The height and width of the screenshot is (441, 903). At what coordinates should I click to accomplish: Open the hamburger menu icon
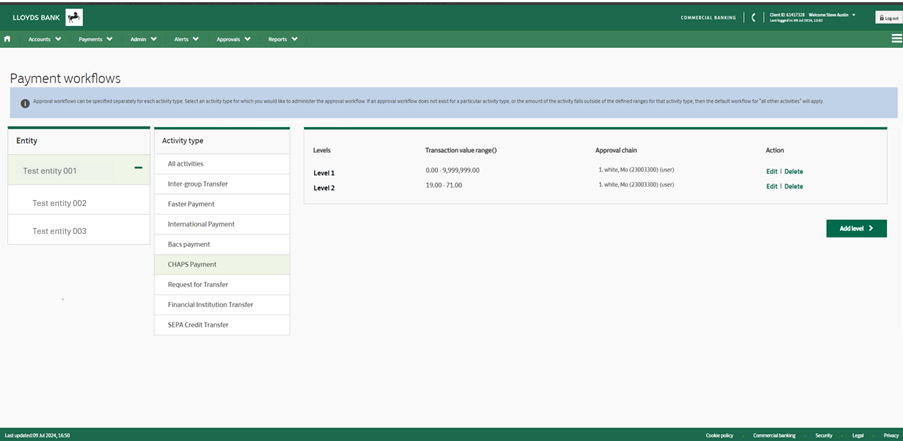pyautogui.click(x=896, y=39)
